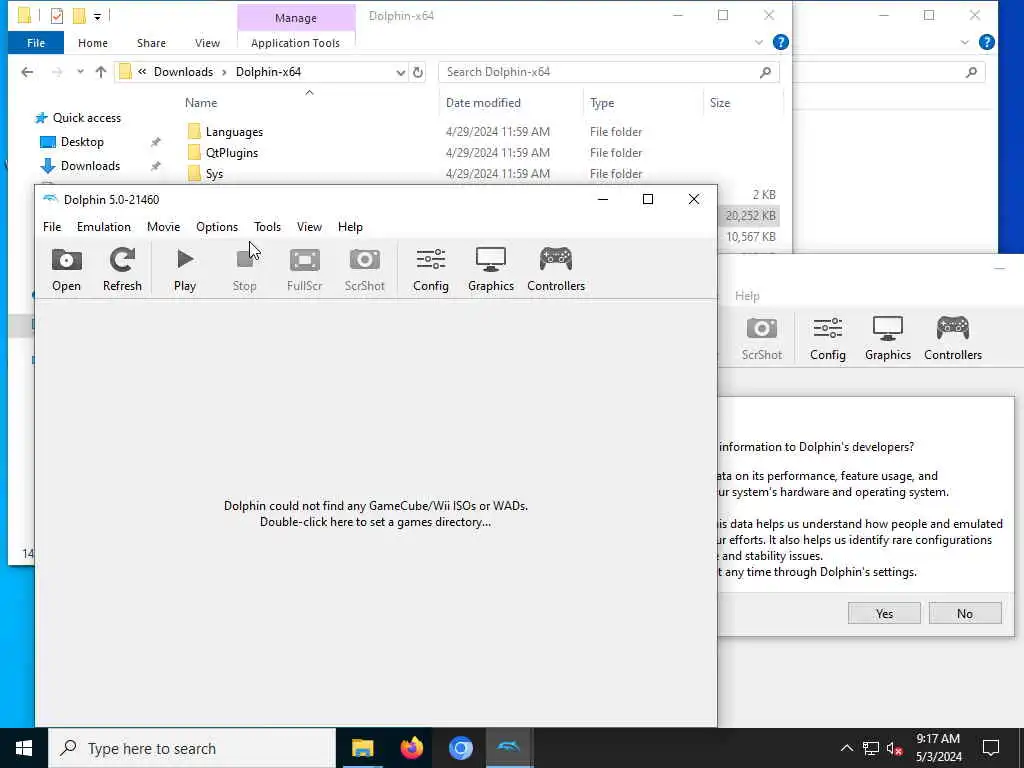Click search magnifier in second Explorer window

point(971,72)
